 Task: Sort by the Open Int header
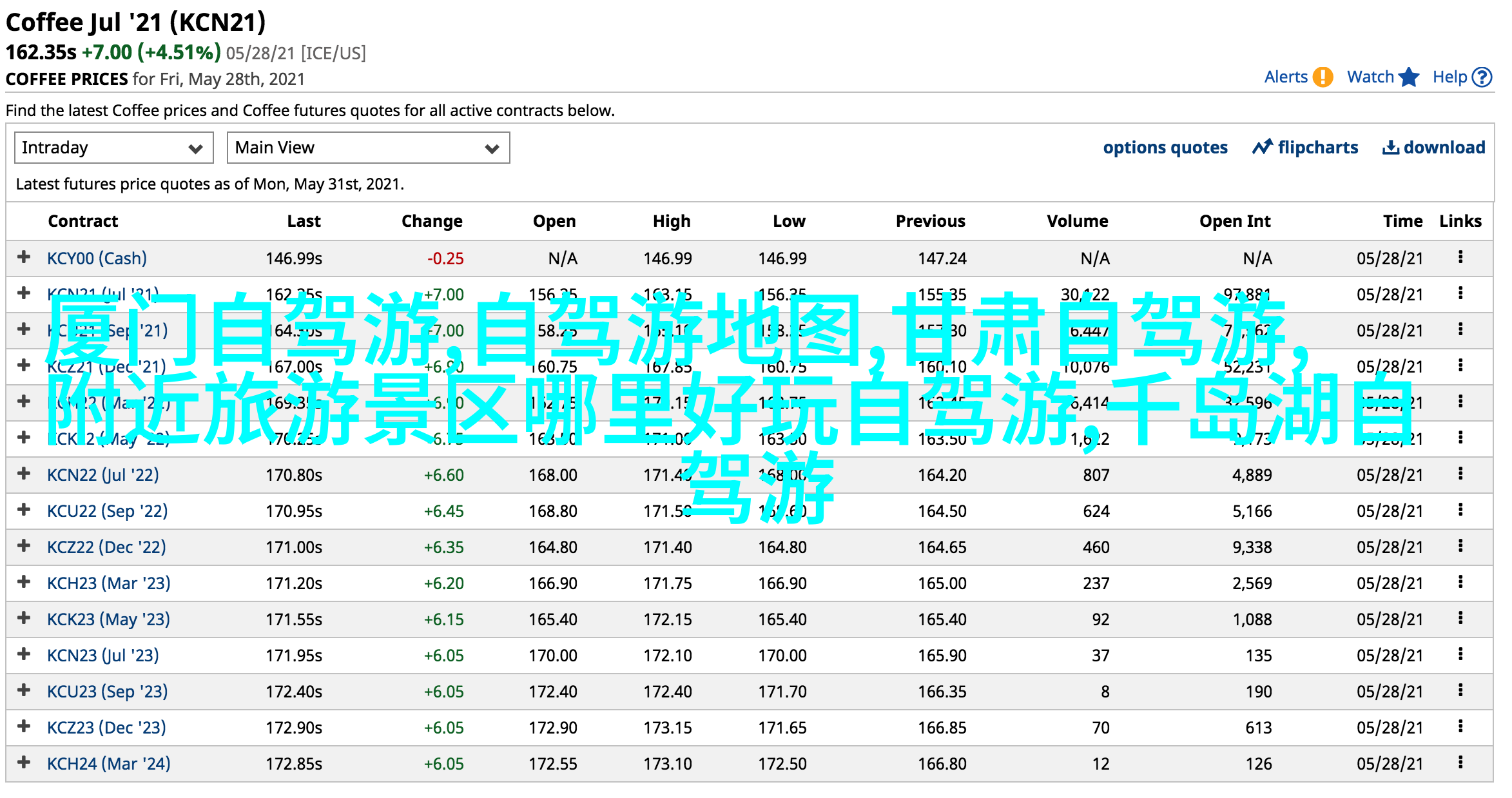(1234, 221)
